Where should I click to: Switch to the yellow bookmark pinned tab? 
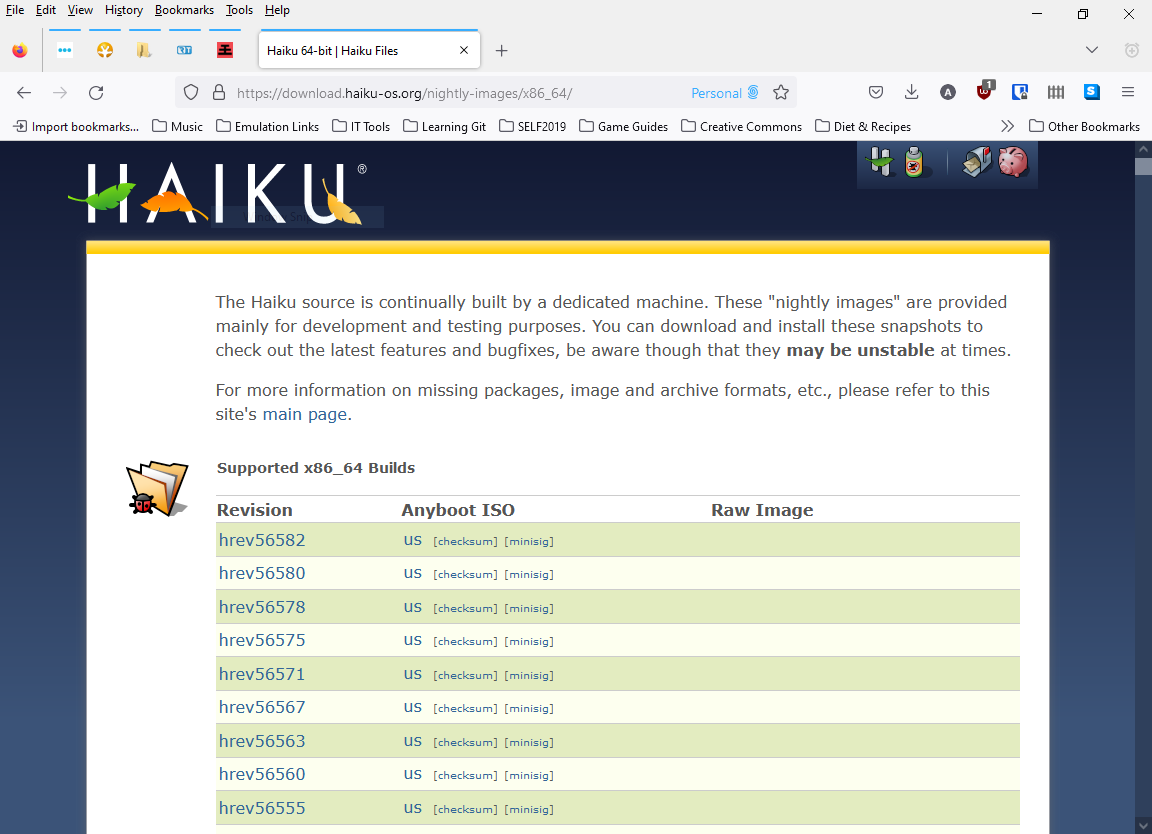(144, 51)
